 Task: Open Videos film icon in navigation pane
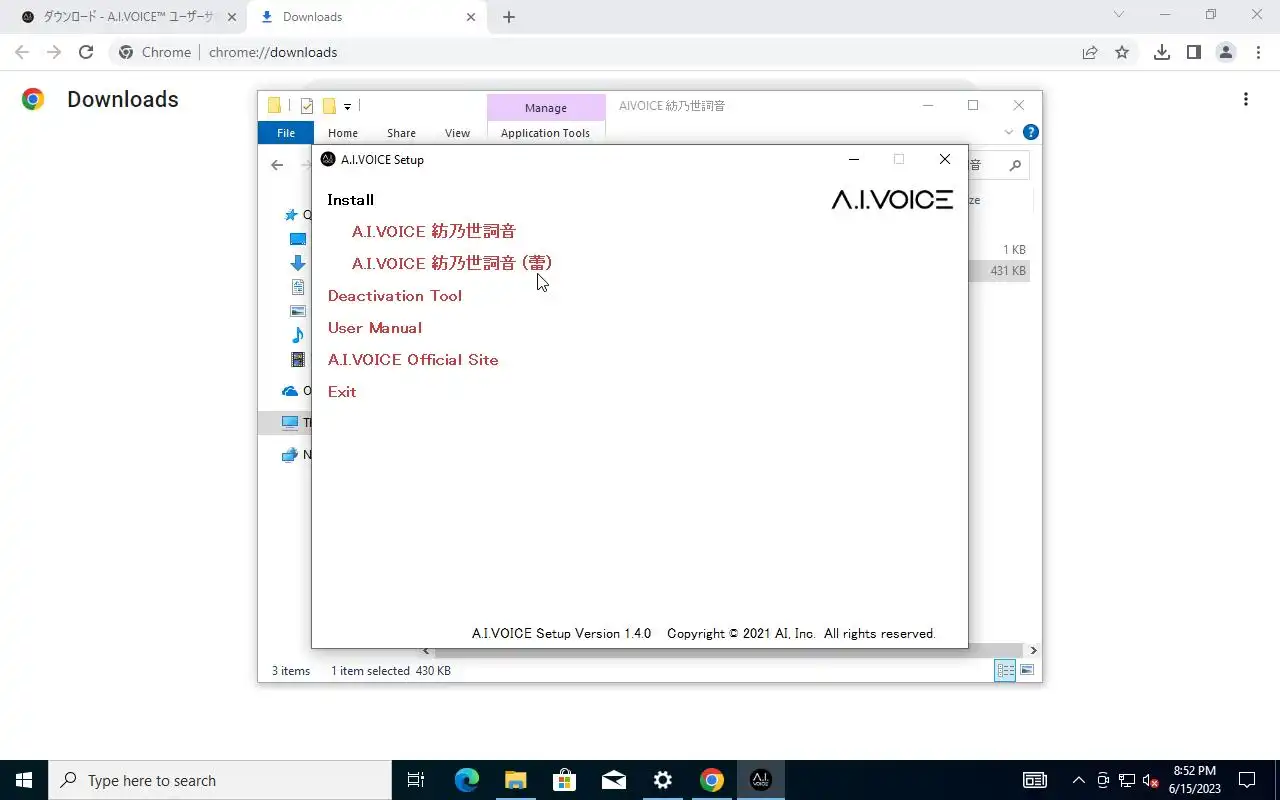point(298,359)
